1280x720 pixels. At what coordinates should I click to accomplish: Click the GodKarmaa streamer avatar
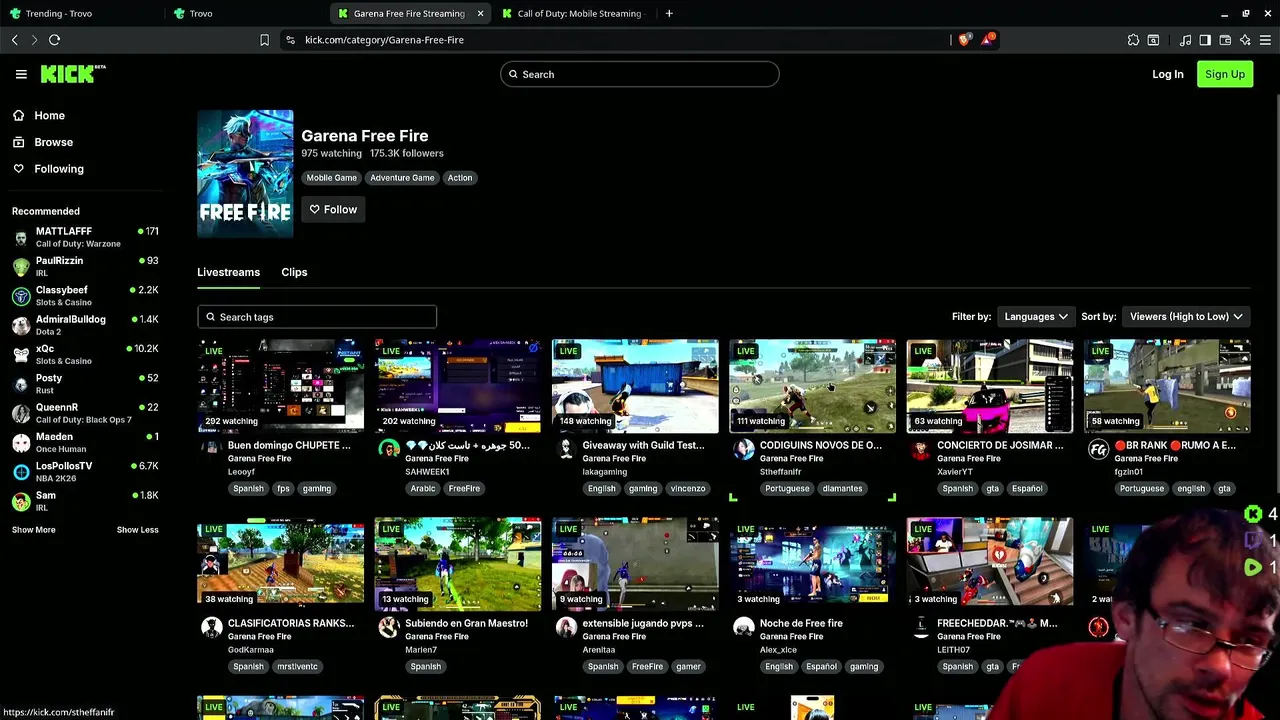coord(211,627)
